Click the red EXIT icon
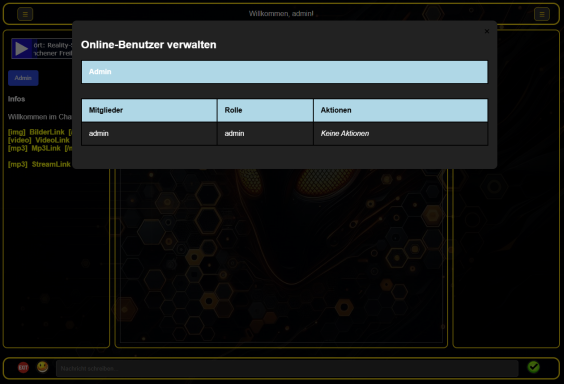Image resolution: width=564 pixels, height=384 pixels. pos(23,367)
